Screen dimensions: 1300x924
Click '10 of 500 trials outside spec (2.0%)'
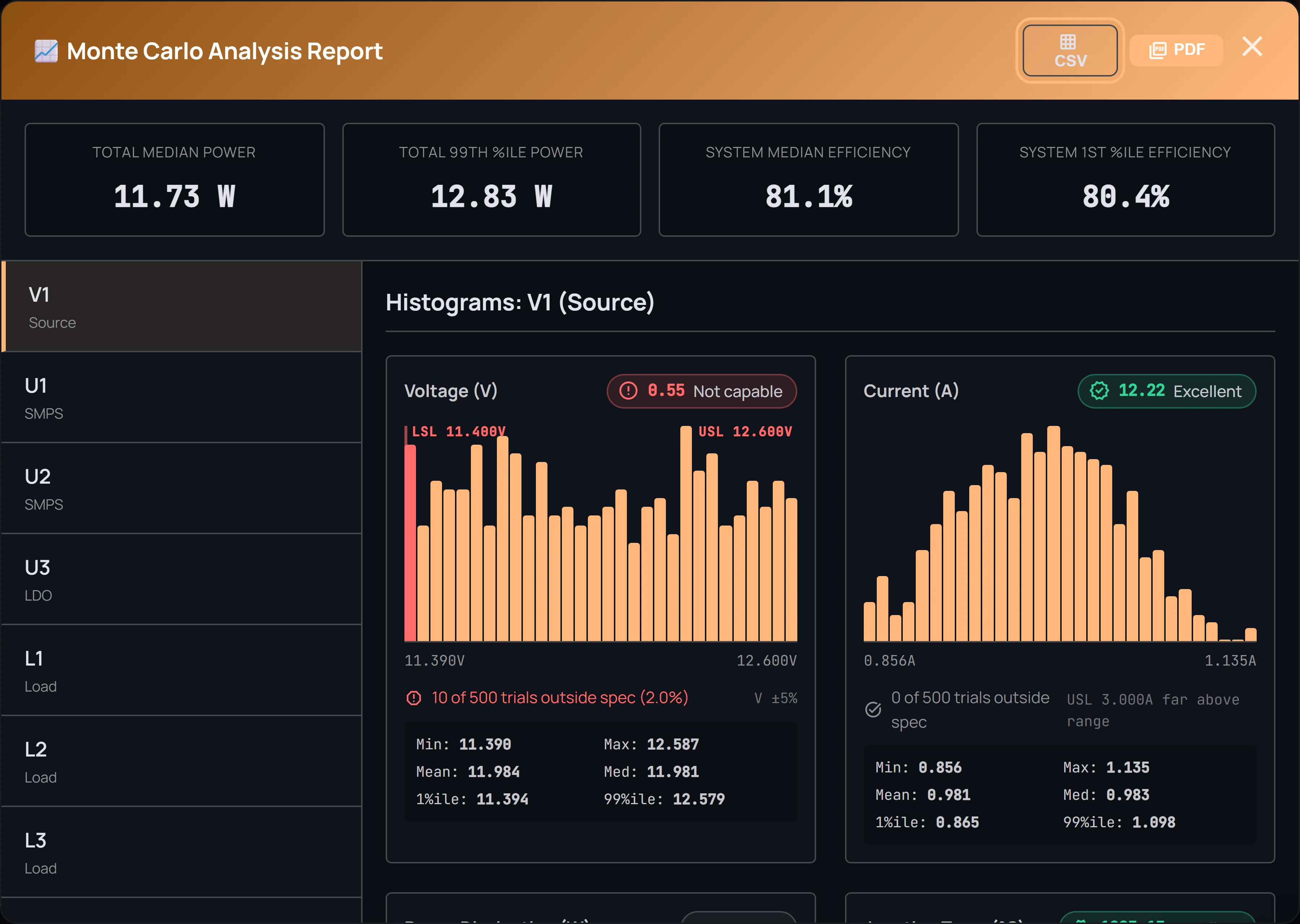click(560, 698)
